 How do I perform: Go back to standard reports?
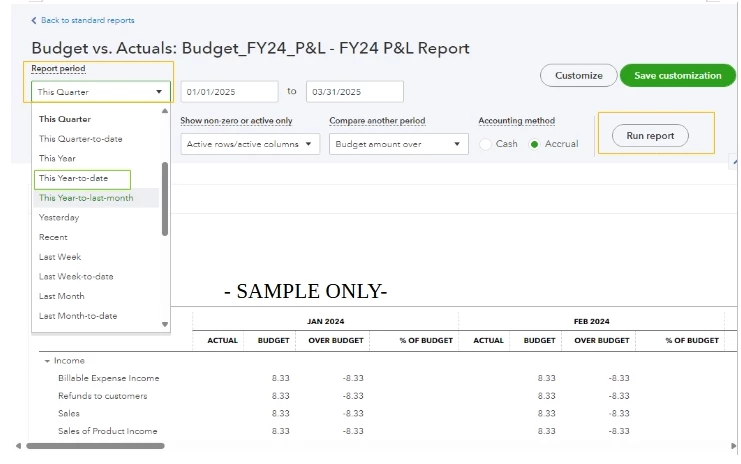click(x=87, y=20)
